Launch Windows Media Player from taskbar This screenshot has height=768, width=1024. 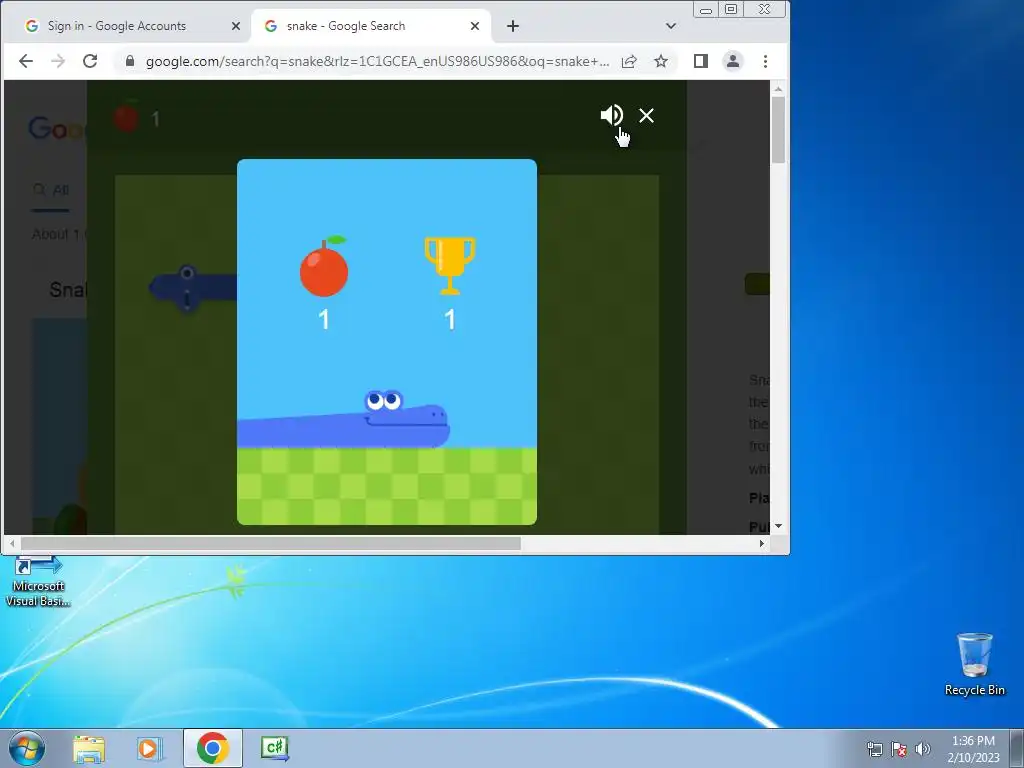tap(150, 748)
